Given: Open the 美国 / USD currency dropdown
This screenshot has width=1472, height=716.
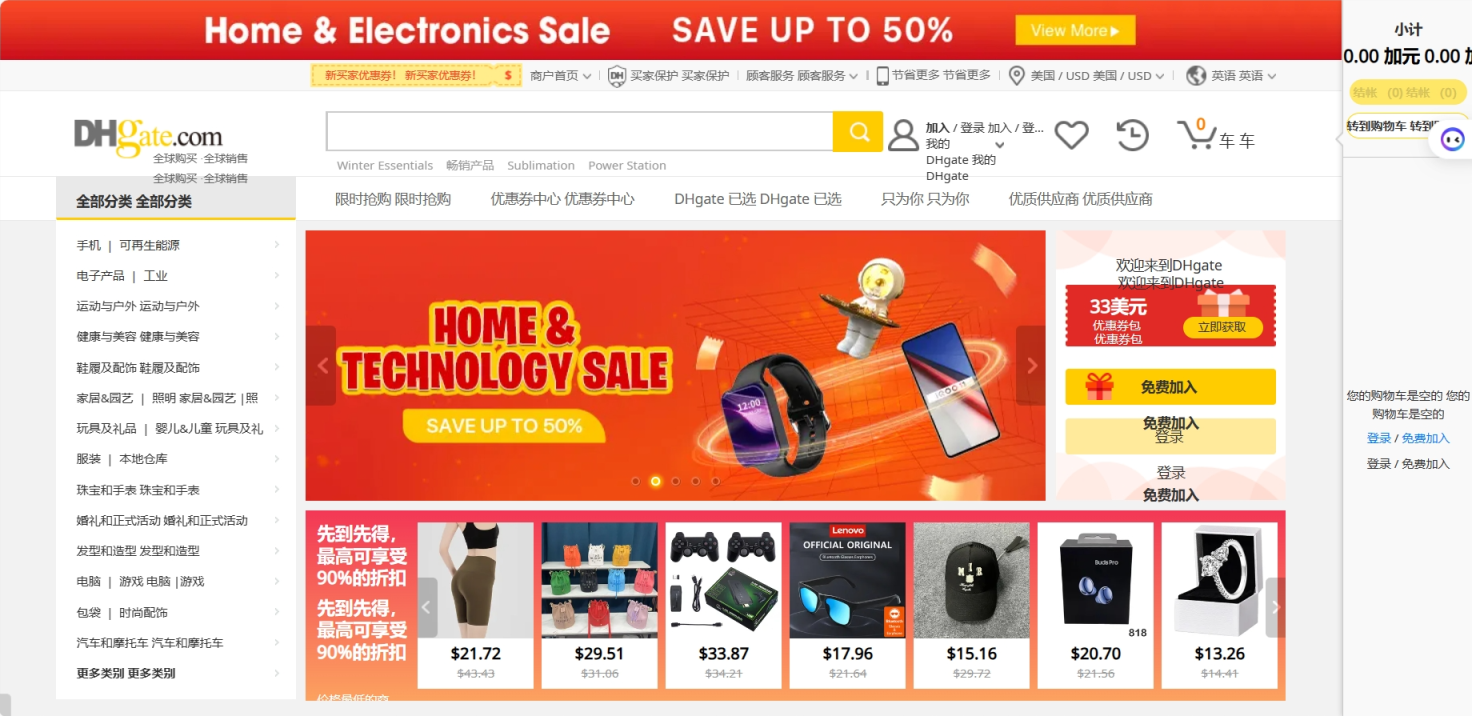Looking at the screenshot, I should click(1087, 76).
